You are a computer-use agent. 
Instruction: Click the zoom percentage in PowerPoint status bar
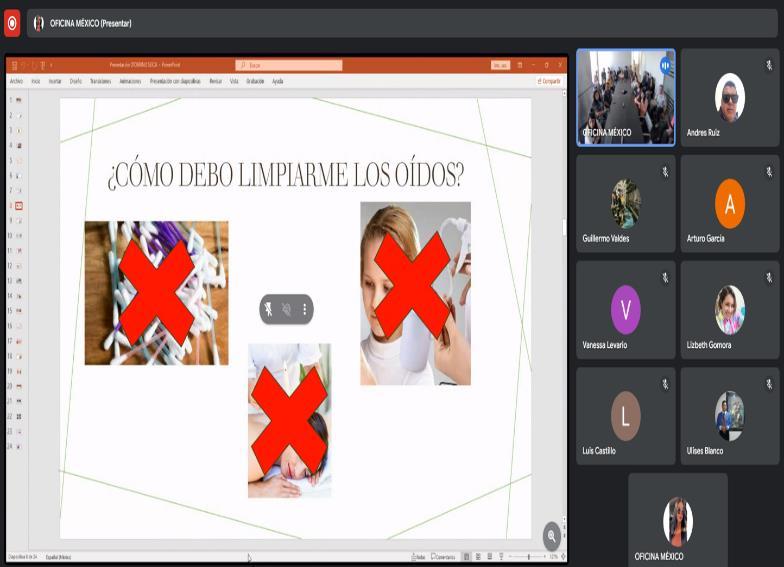pos(554,556)
